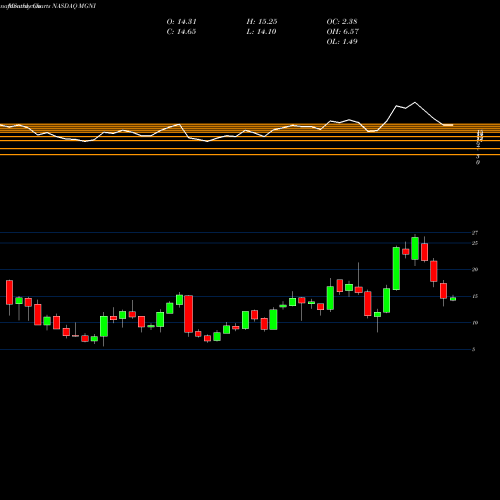Select the close value C: 14.65

tap(181, 32)
